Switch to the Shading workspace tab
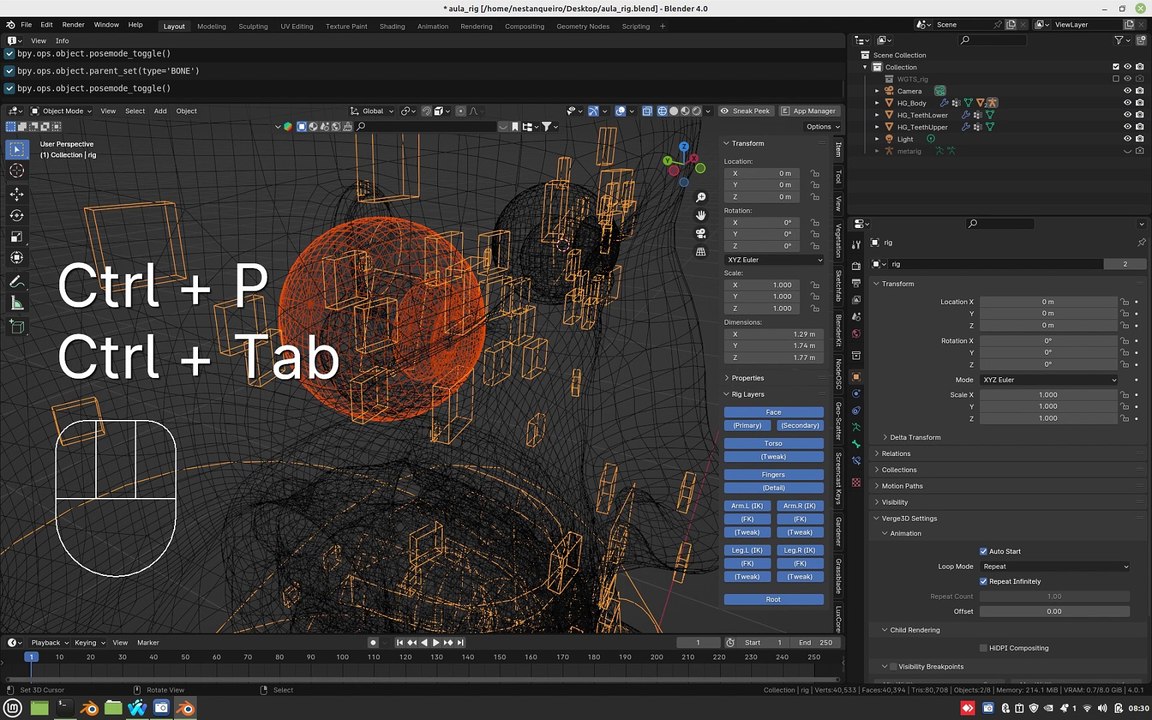The width and height of the screenshot is (1152, 720). pyautogui.click(x=392, y=26)
